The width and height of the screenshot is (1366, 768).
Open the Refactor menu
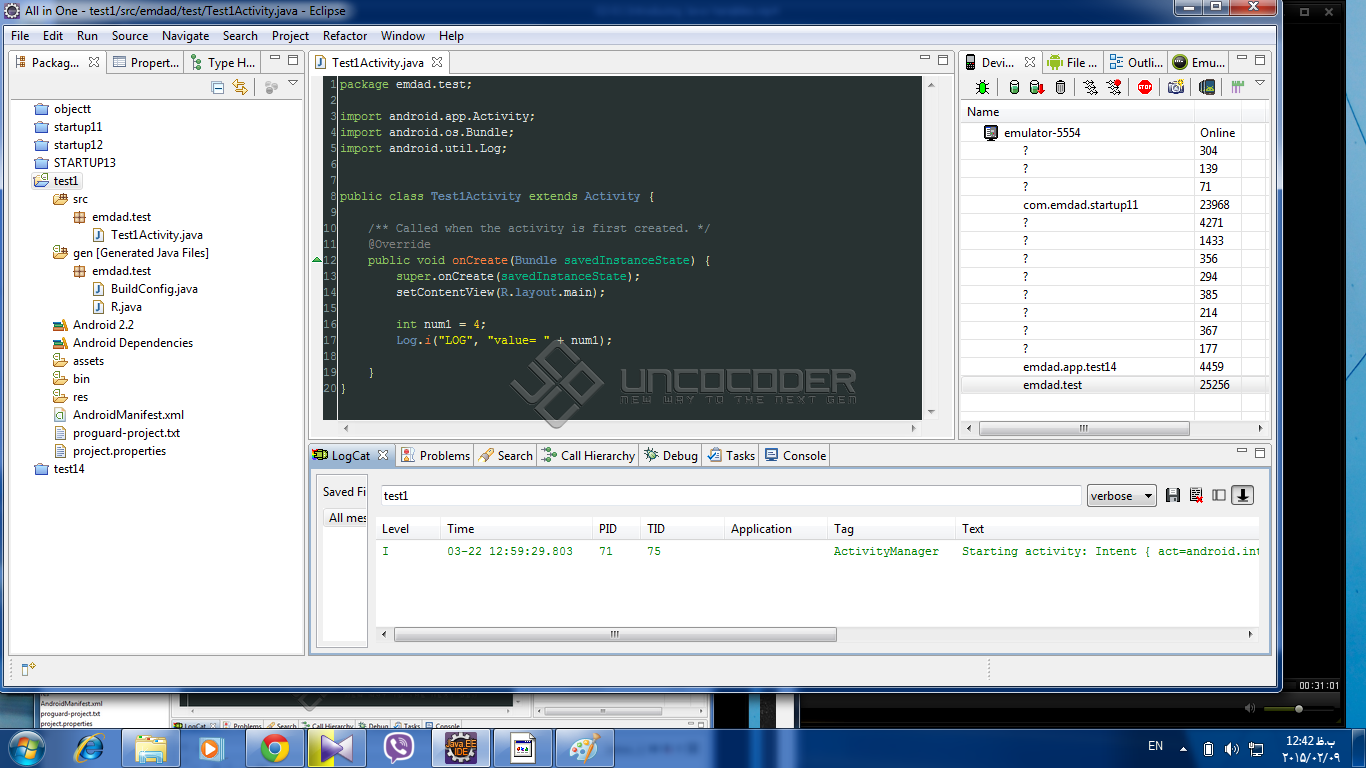pos(345,36)
